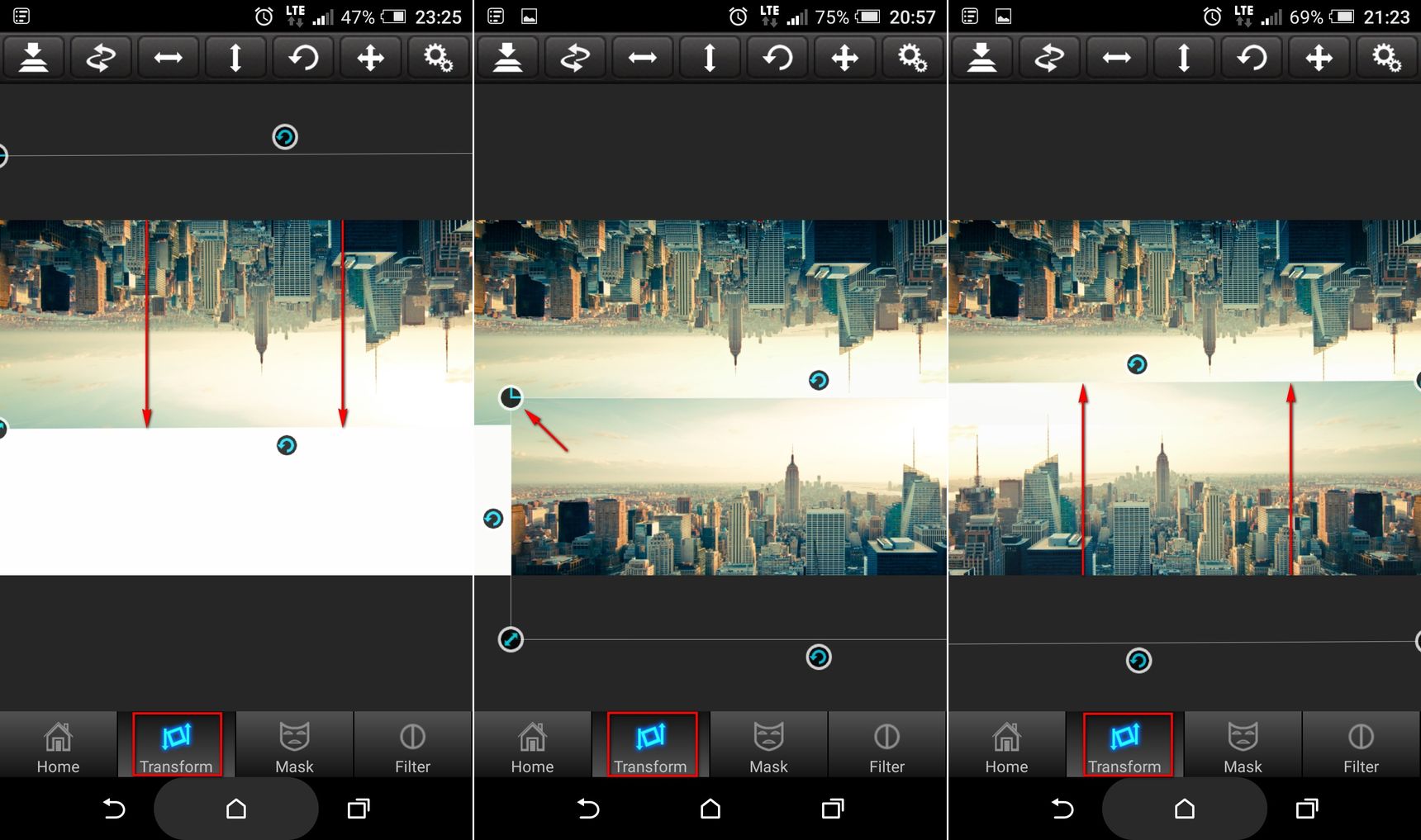Tap the import/download icon in the 20:57 screen

pos(507,58)
